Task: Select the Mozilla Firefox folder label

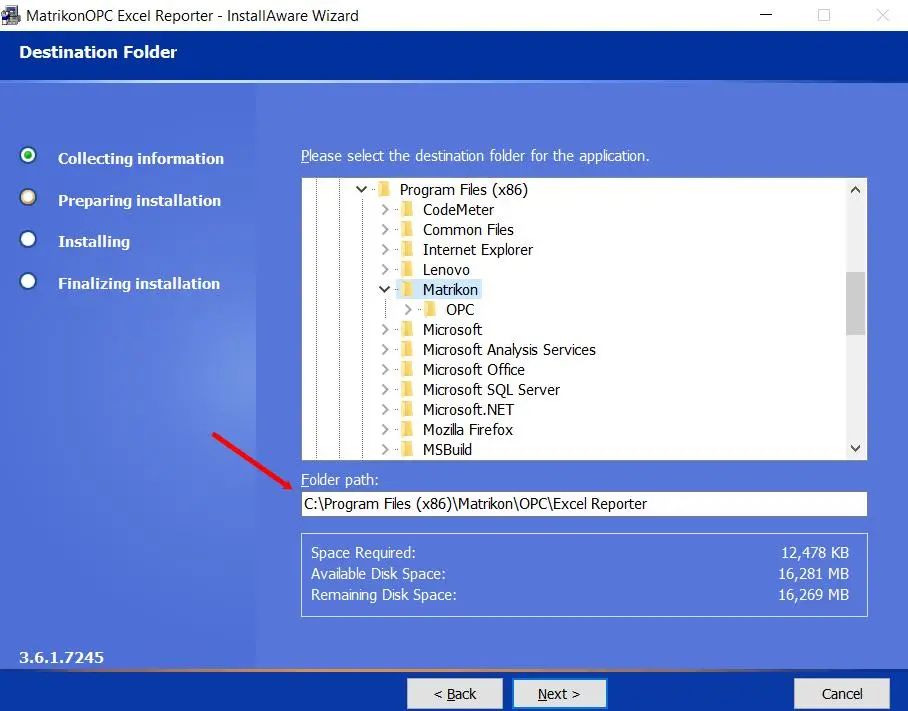Action: point(467,429)
